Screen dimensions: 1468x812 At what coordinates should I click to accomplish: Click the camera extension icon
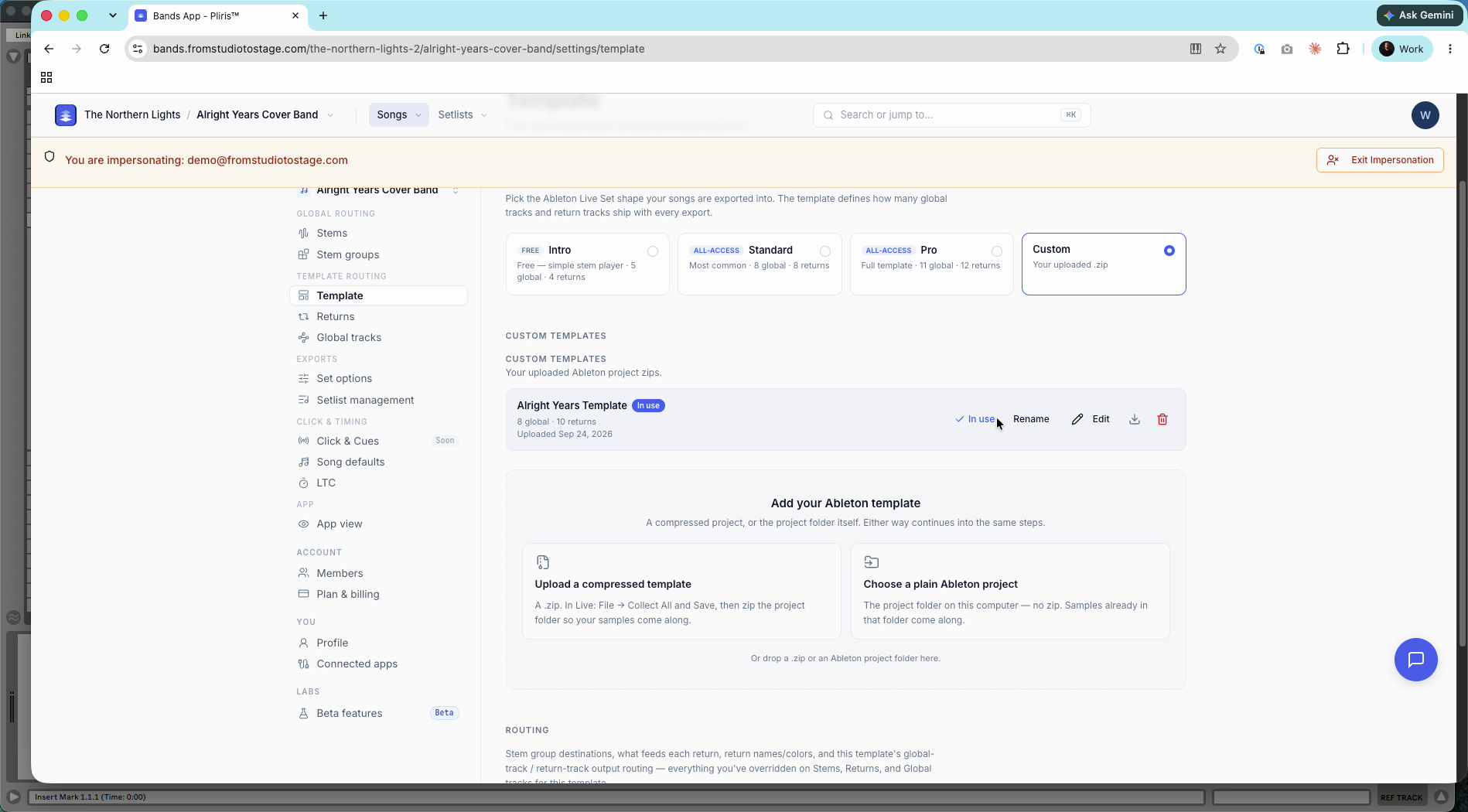click(1287, 49)
